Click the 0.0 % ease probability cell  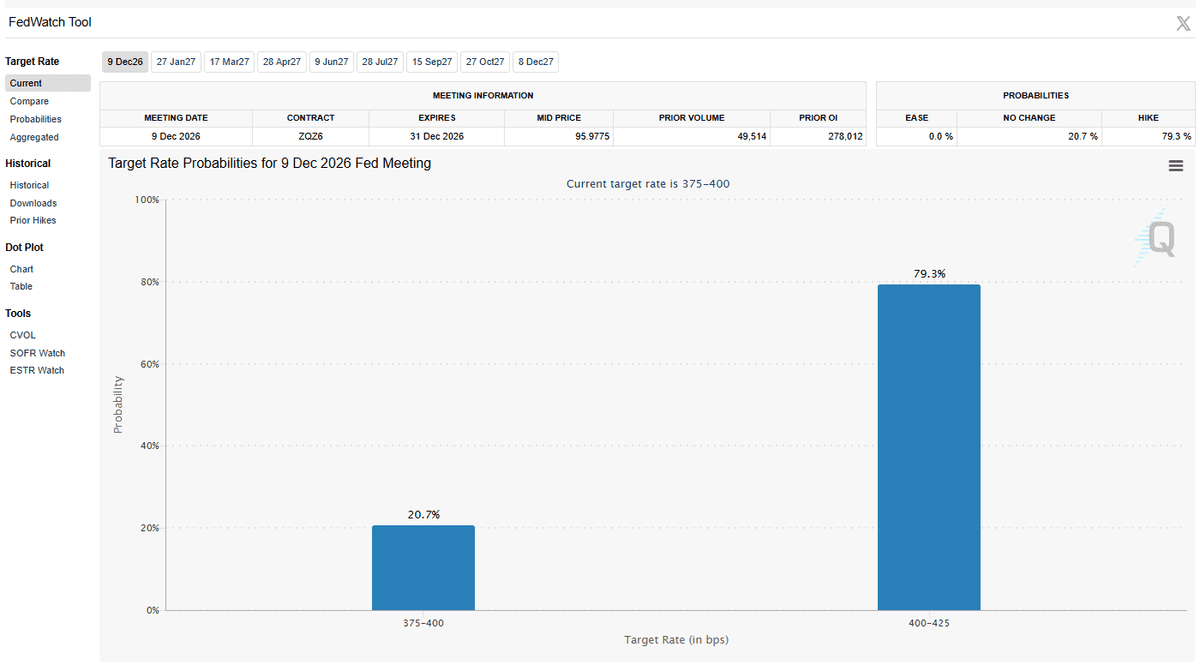(x=916, y=136)
